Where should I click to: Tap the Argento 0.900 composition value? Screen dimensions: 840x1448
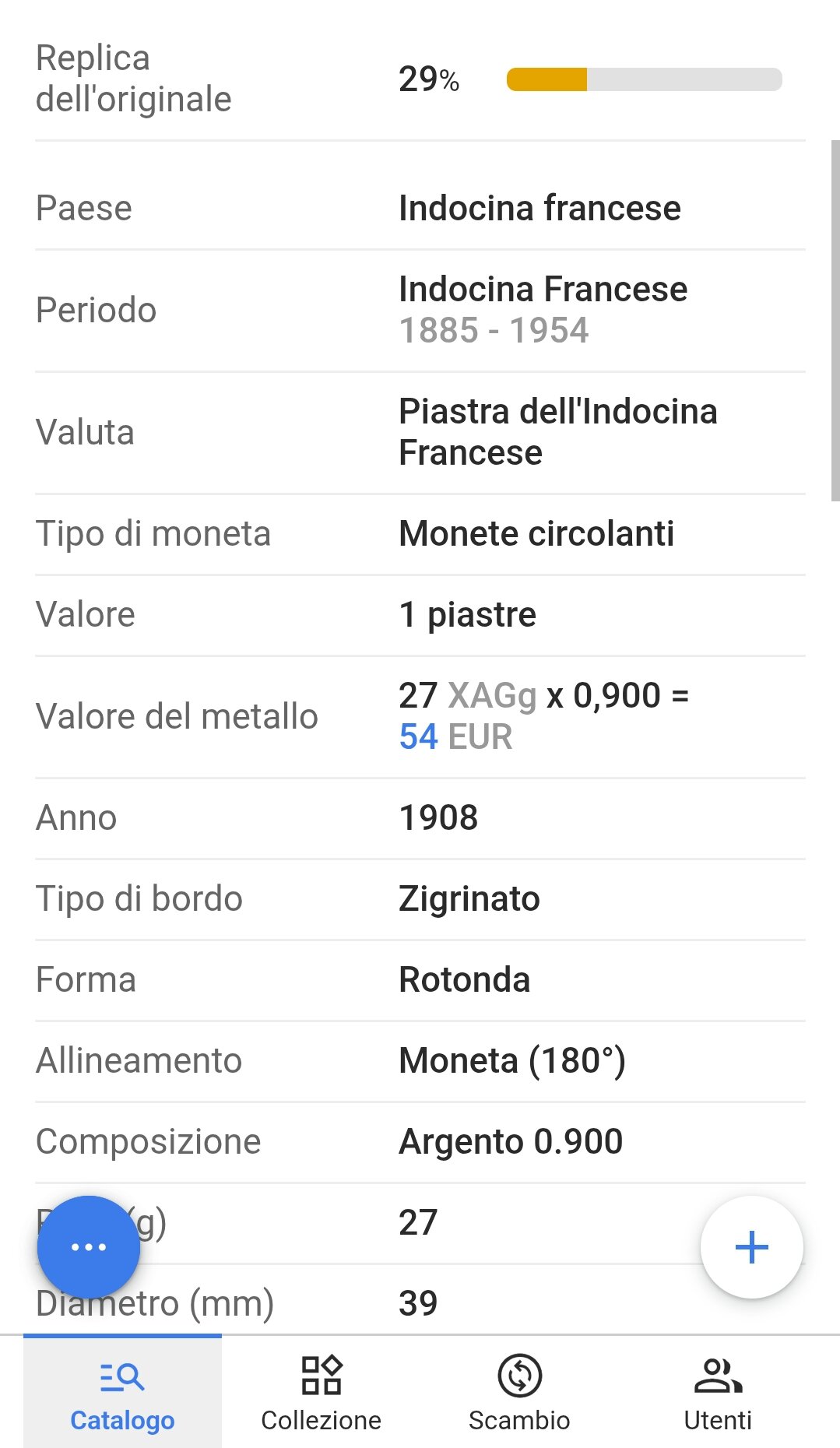[x=511, y=1142]
